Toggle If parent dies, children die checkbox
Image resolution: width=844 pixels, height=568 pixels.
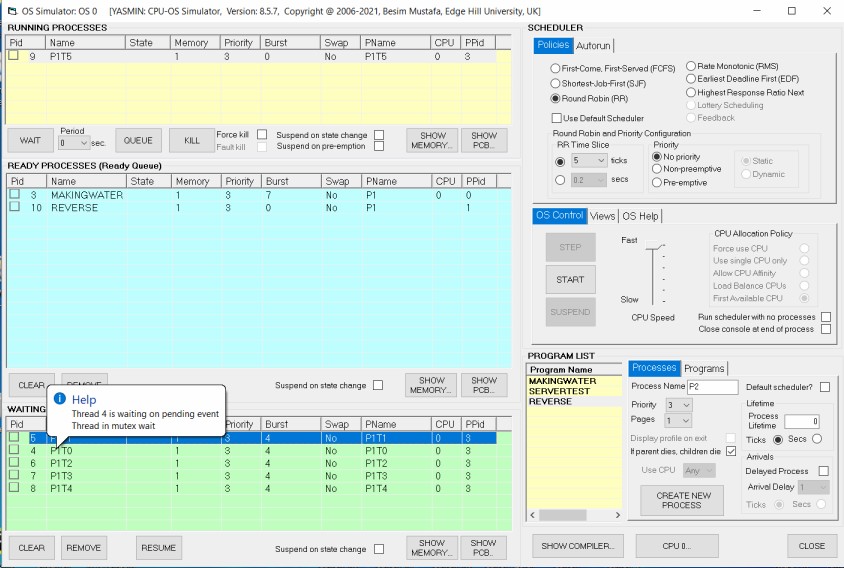[731, 451]
